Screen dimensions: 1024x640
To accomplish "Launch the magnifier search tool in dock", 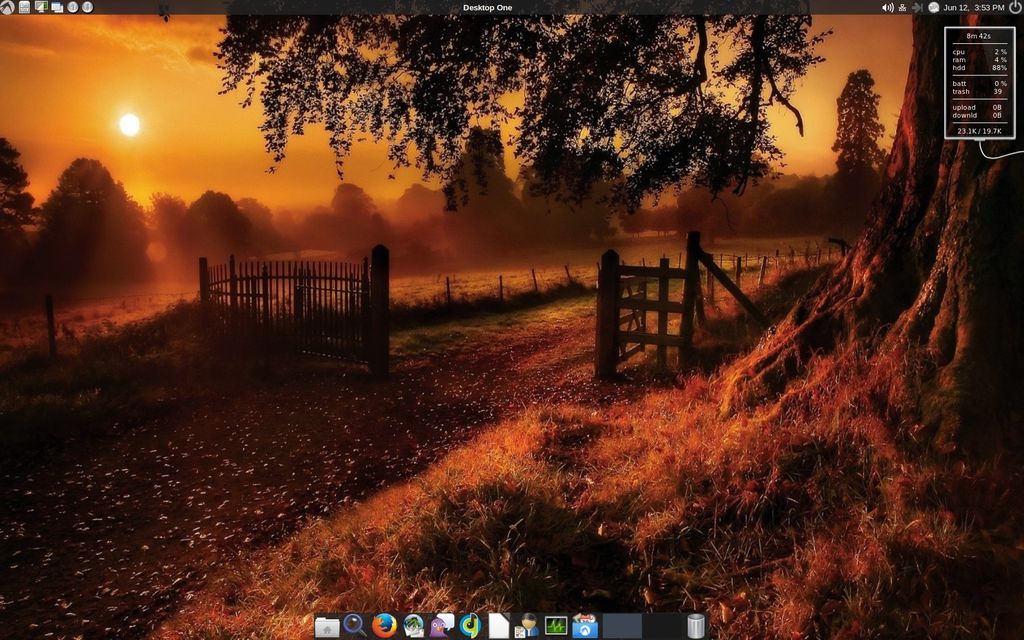I will point(354,626).
